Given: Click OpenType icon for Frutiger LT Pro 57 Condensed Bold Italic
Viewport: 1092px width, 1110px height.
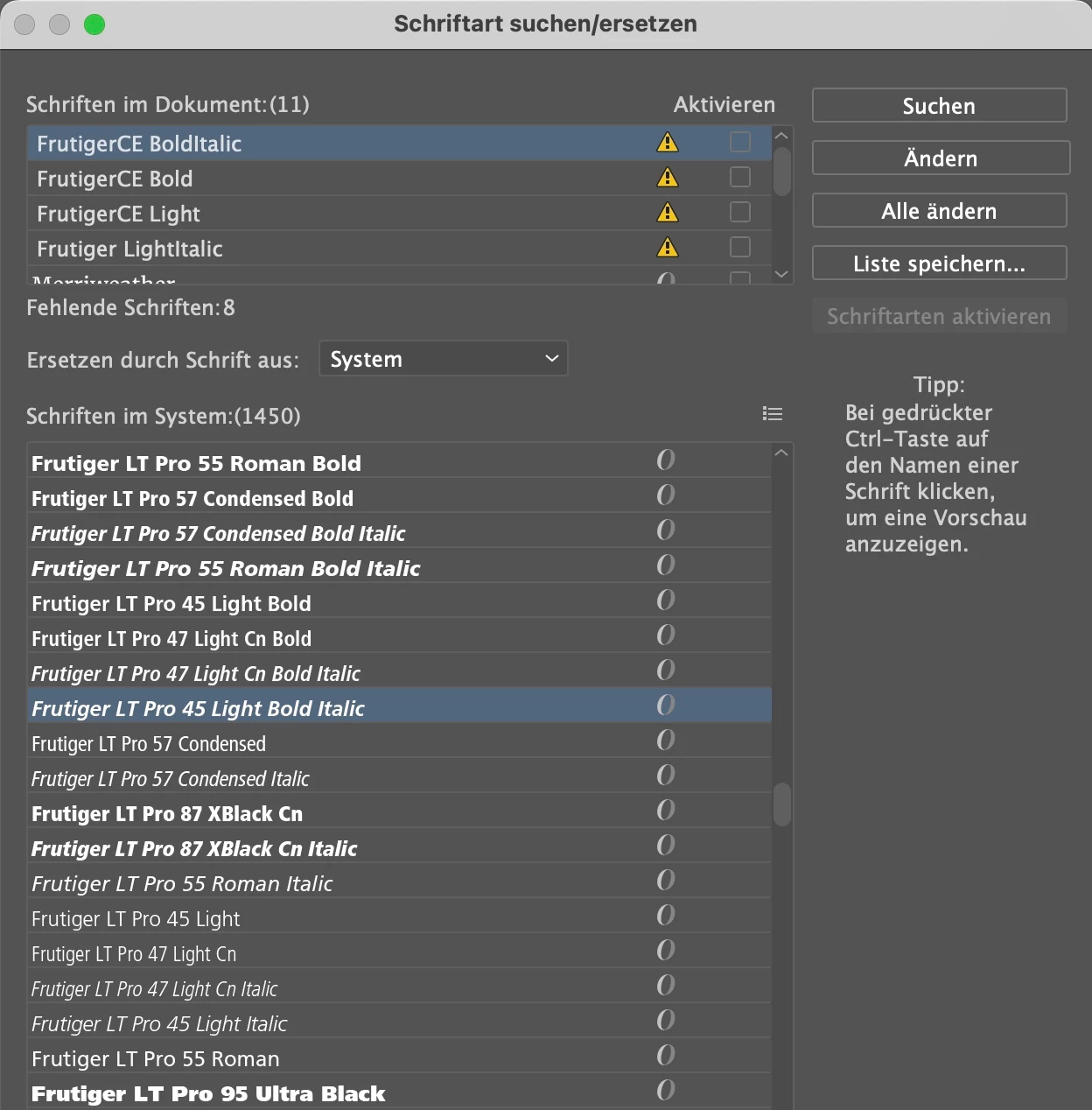Looking at the screenshot, I should [x=666, y=530].
